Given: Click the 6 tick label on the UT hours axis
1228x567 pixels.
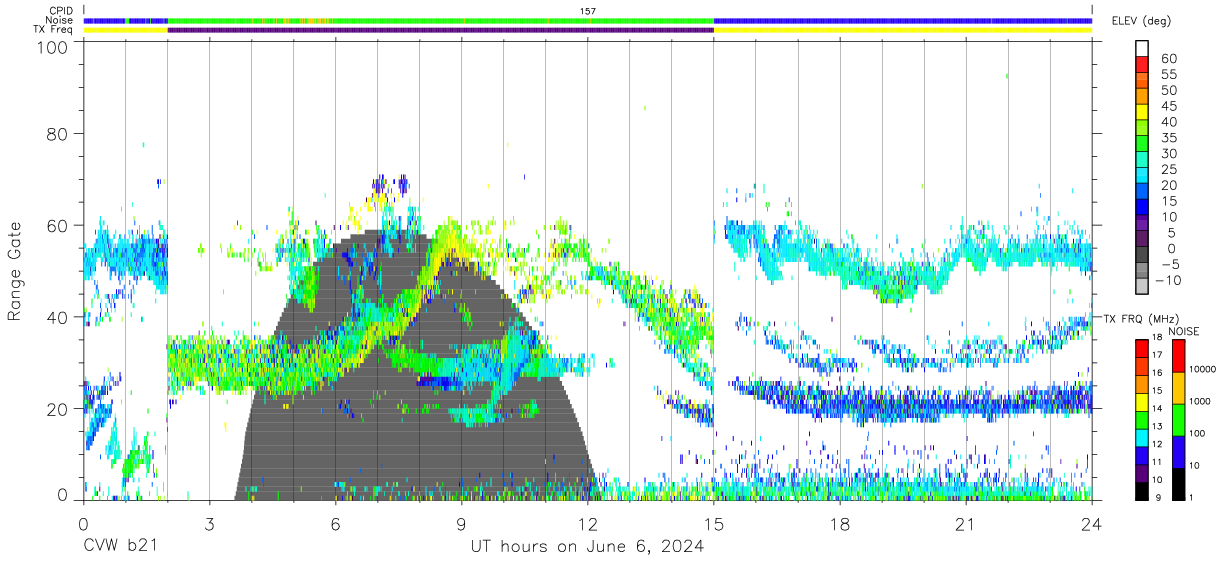Looking at the screenshot, I should 335,524.
